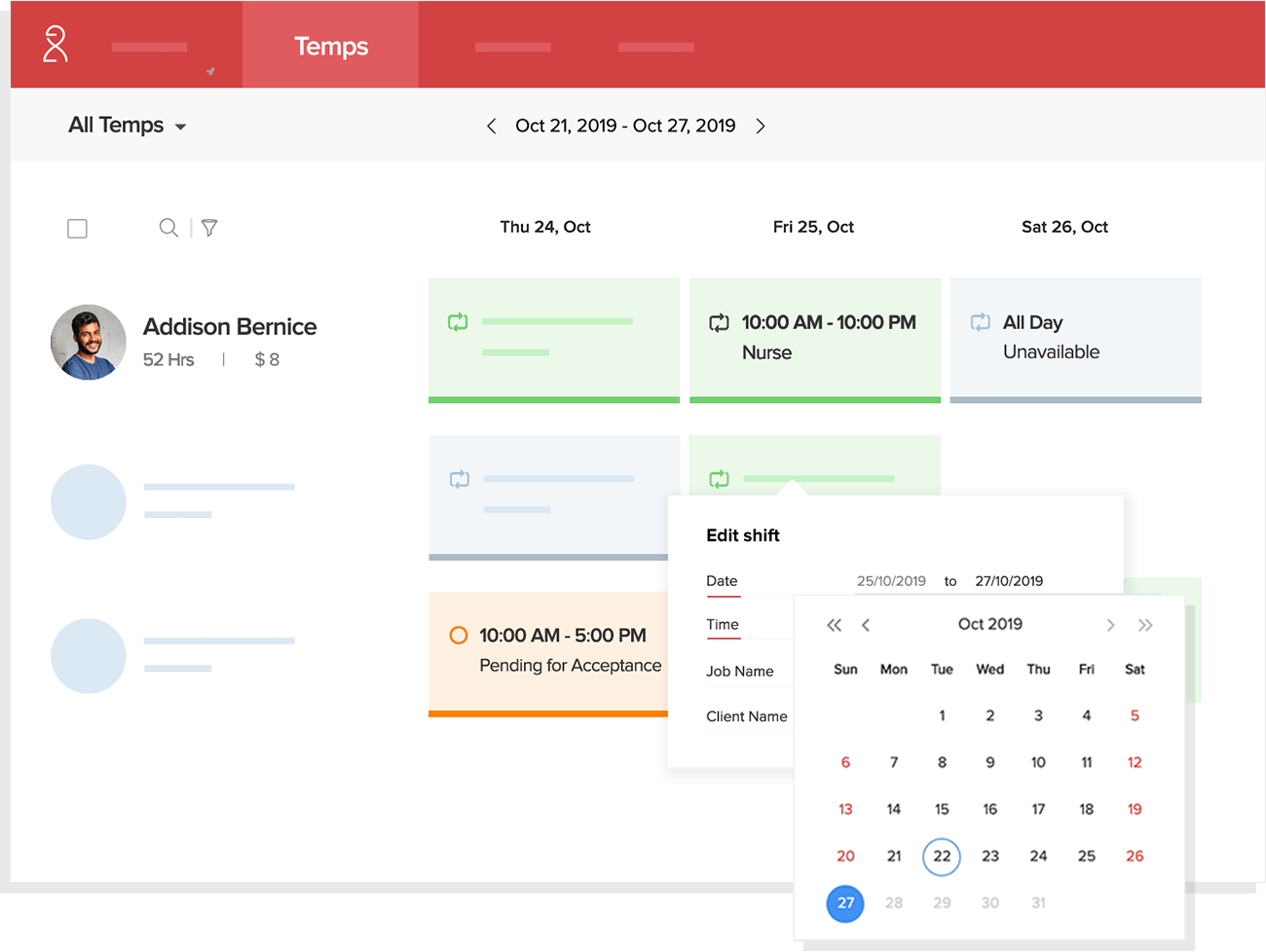Image resolution: width=1266 pixels, height=952 pixels.
Task: Click the shift start date 25/10/2019 field
Action: 891,581
